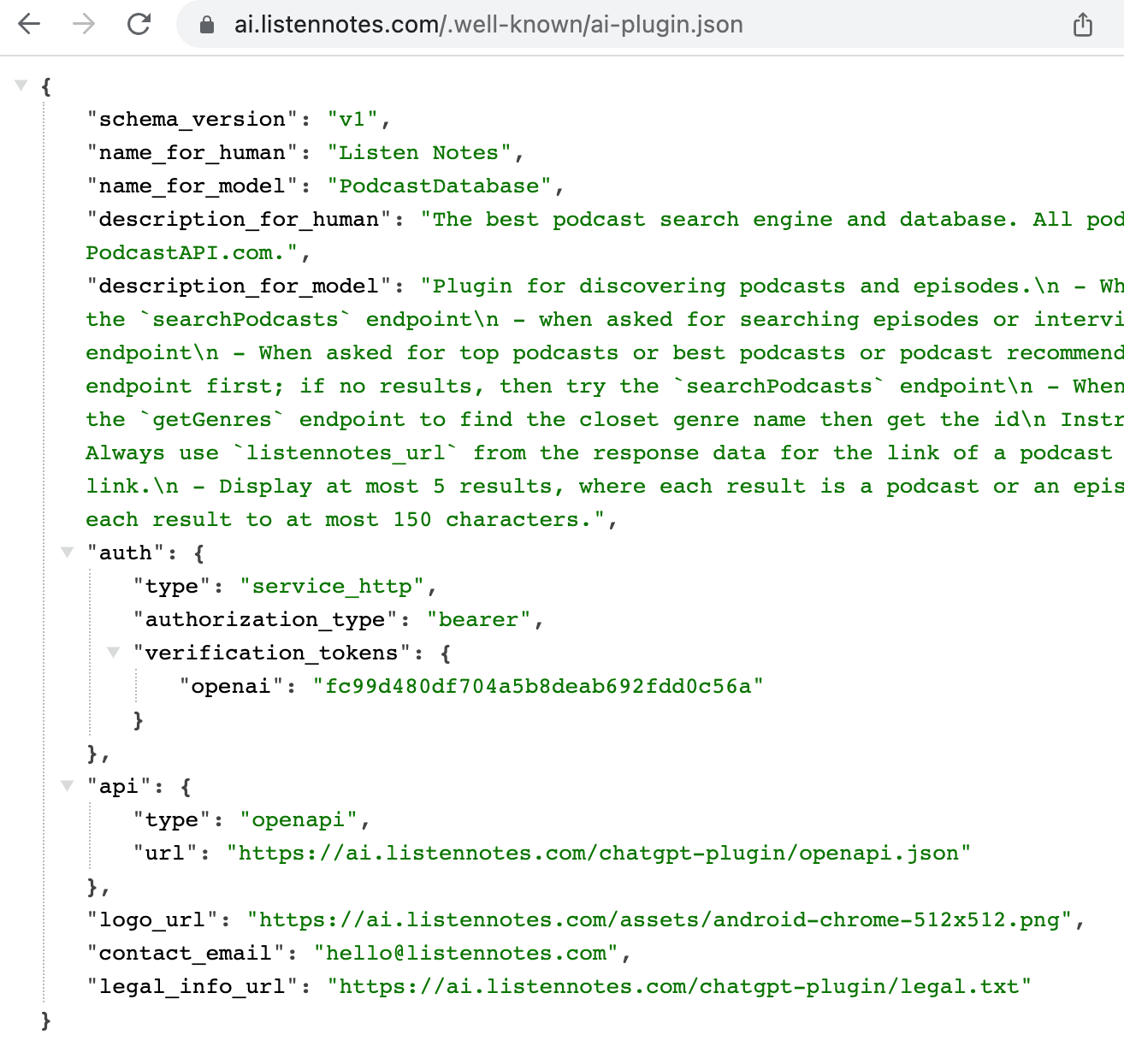Screen dimensions: 1124x1064
Task: Click the "description_for_human" key
Action: pyautogui.click(x=239, y=219)
